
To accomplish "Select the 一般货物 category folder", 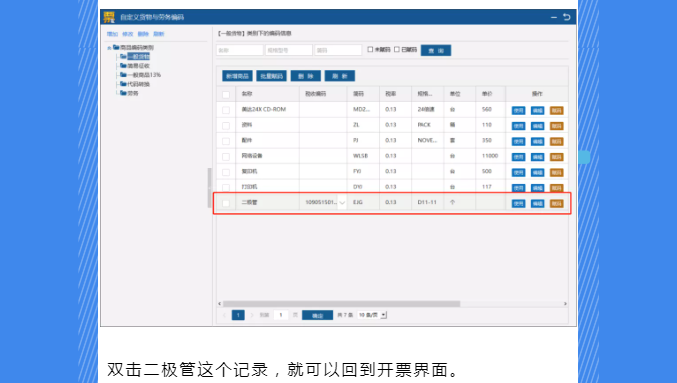I will (x=138, y=57).
